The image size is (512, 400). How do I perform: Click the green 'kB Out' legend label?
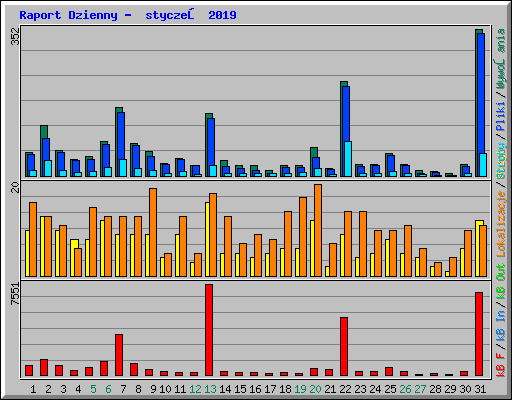[x=501, y=281]
